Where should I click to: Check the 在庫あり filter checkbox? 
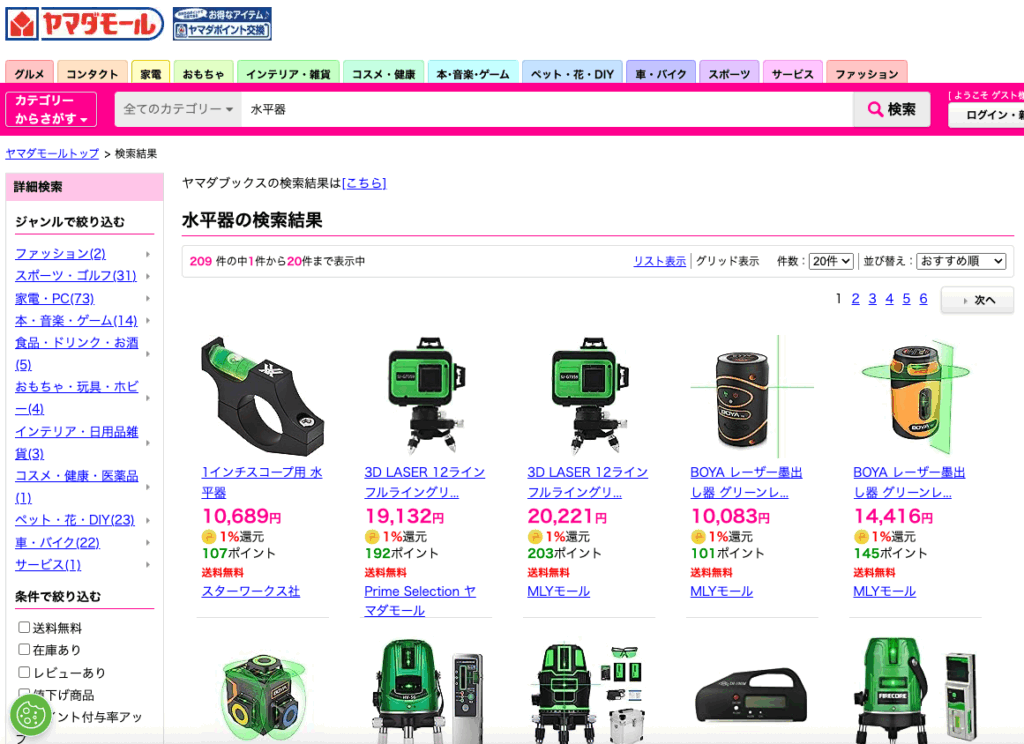click(24, 649)
